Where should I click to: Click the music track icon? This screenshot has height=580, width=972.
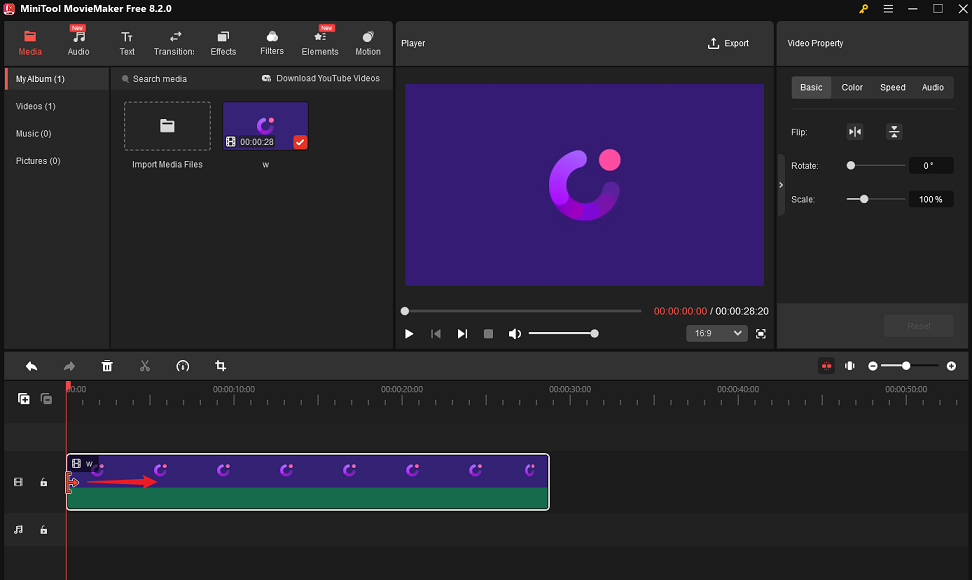[x=19, y=530]
